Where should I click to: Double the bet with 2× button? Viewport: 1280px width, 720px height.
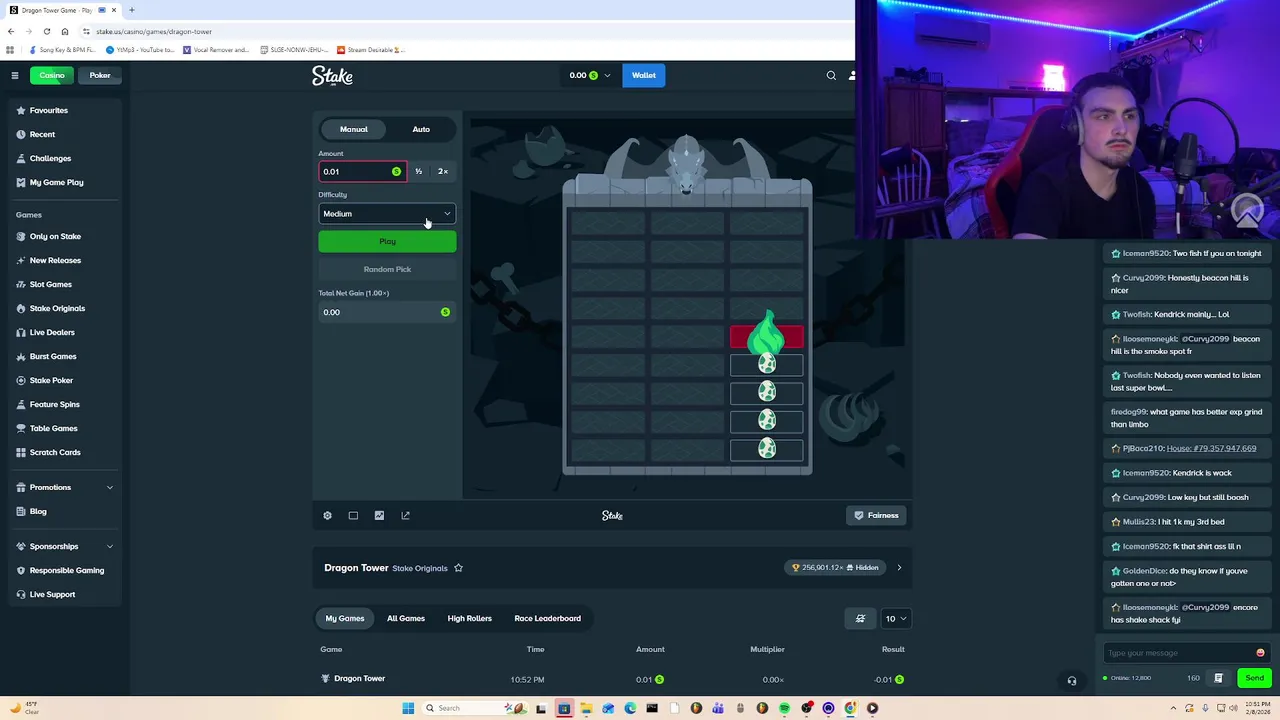tap(443, 171)
